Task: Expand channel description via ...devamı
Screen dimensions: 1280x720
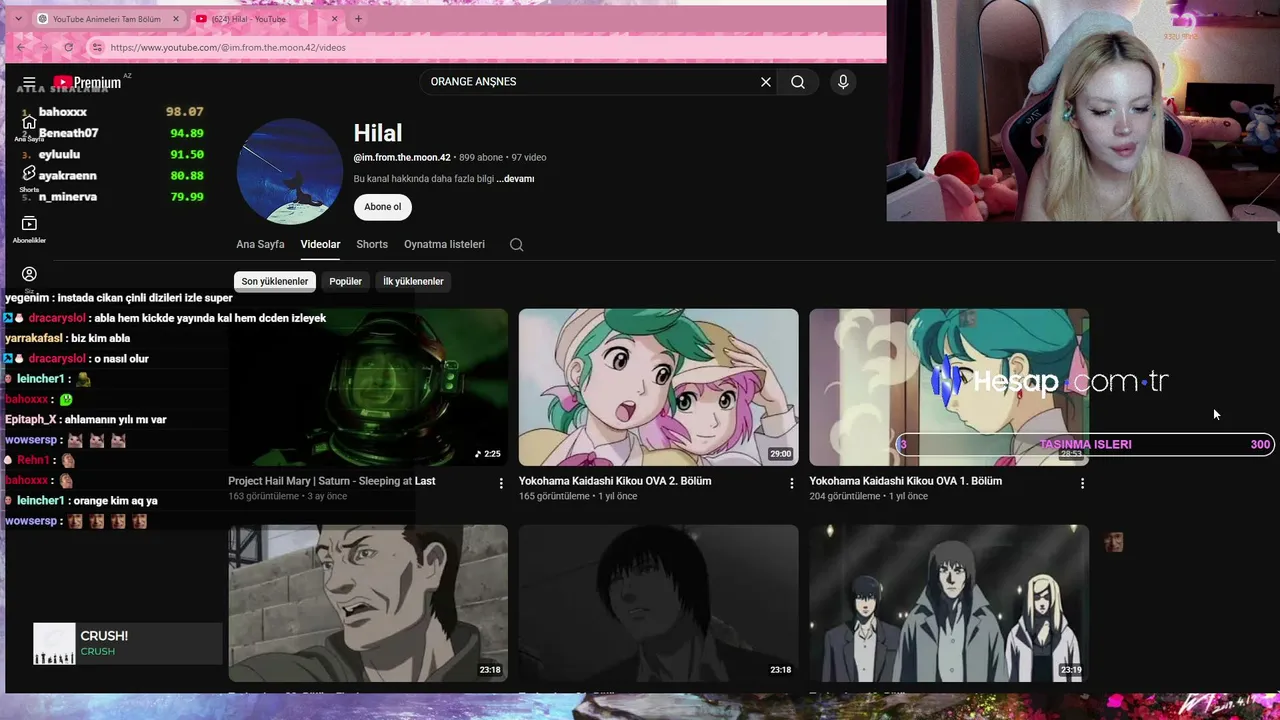Action: (515, 179)
